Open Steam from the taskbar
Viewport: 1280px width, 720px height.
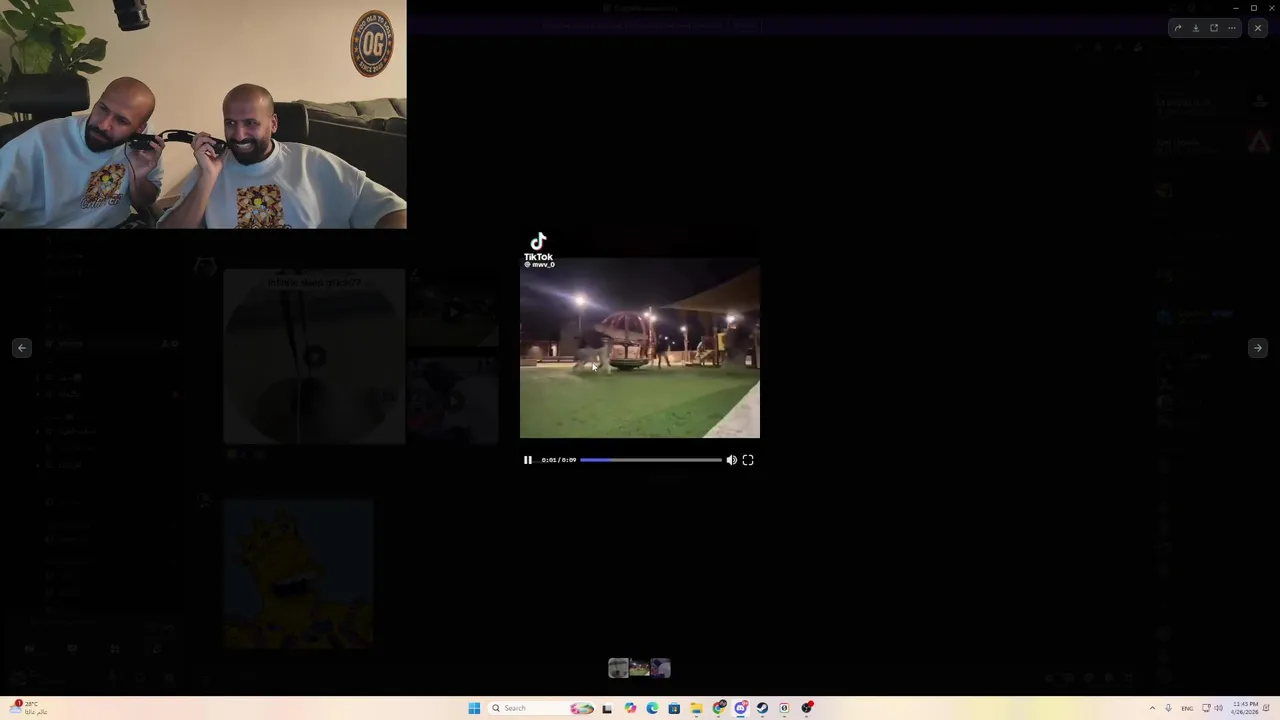tap(762, 708)
